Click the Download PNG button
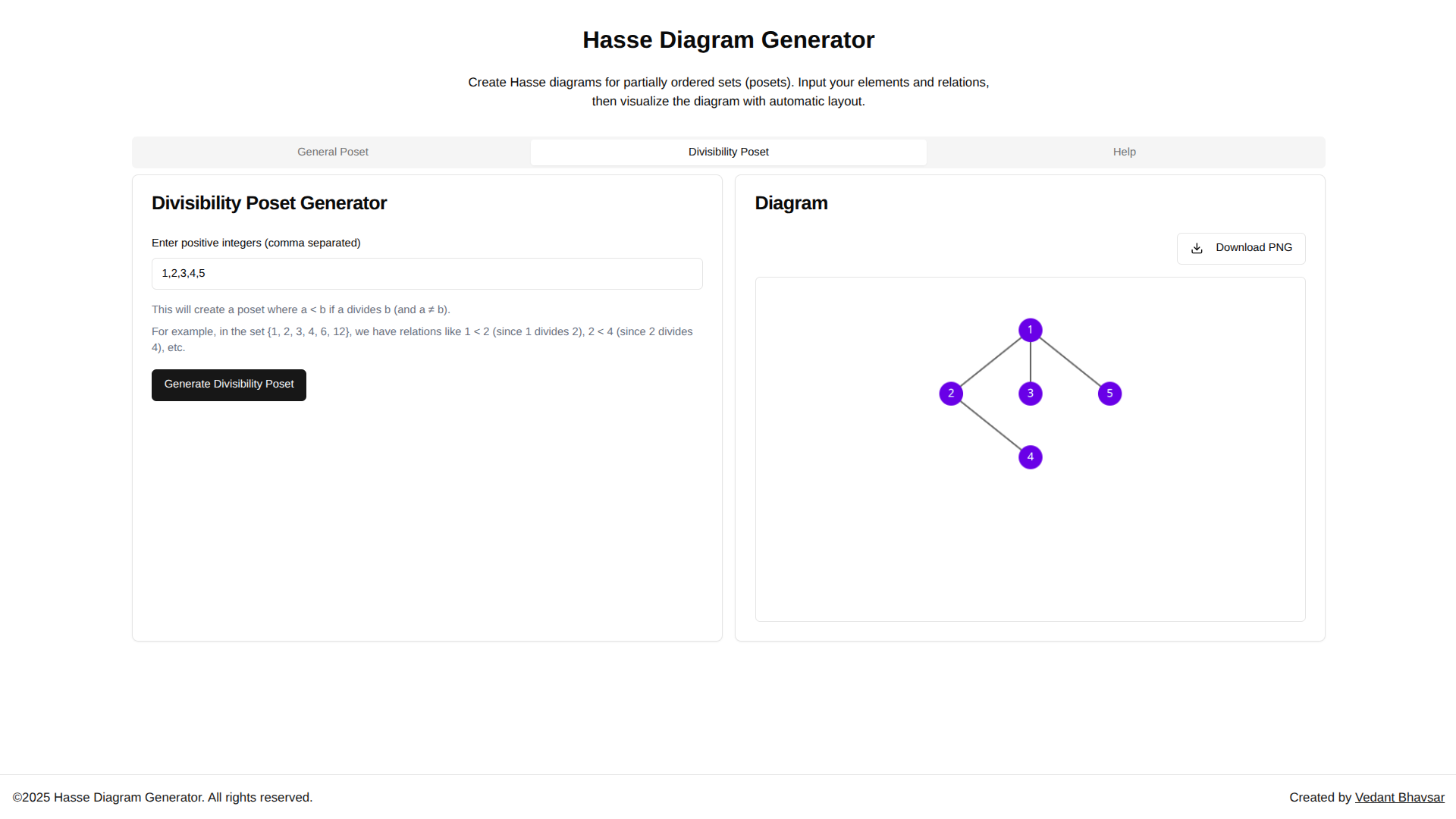Viewport: 1456px width, 819px height. (1241, 249)
